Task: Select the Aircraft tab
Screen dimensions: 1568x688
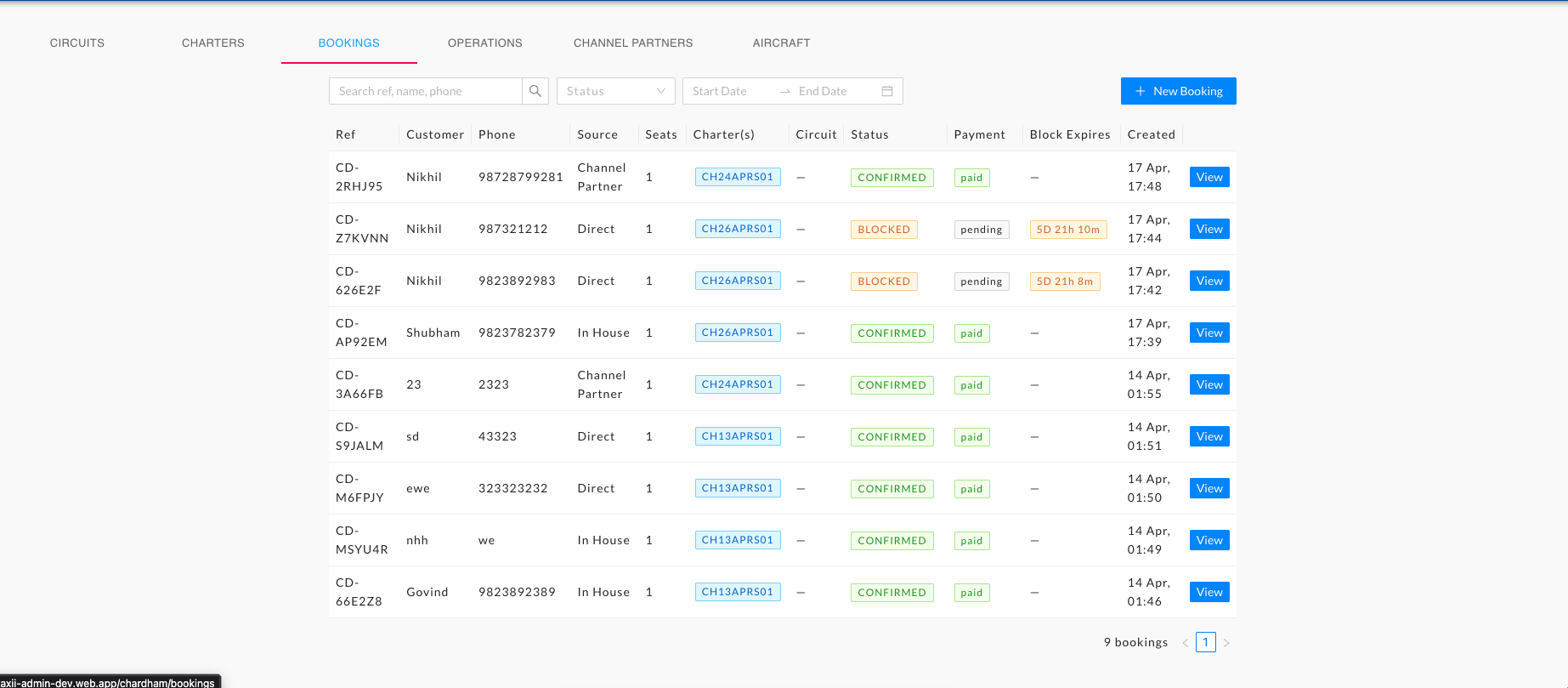Action: pos(781,43)
